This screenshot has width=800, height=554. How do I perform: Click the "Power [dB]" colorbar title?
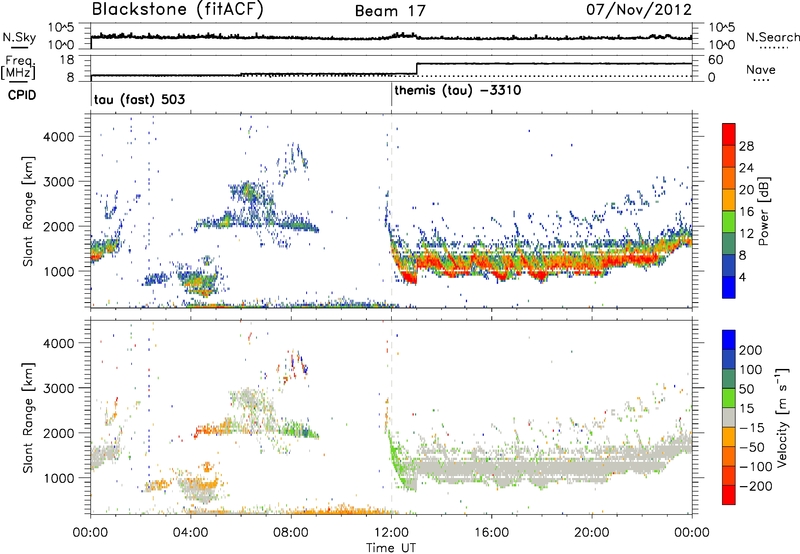(x=764, y=211)
